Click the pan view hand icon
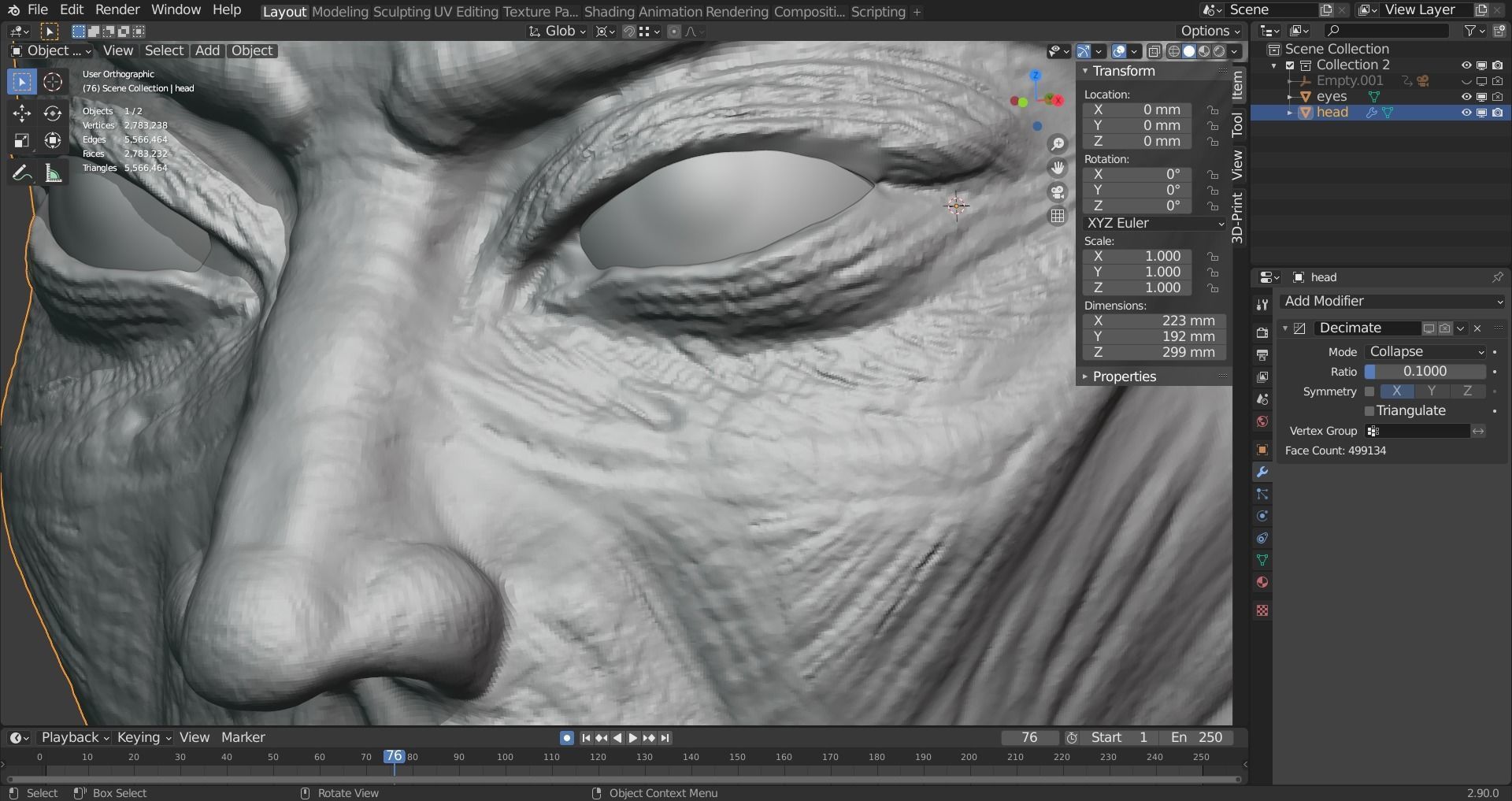 pos(1058,168)
